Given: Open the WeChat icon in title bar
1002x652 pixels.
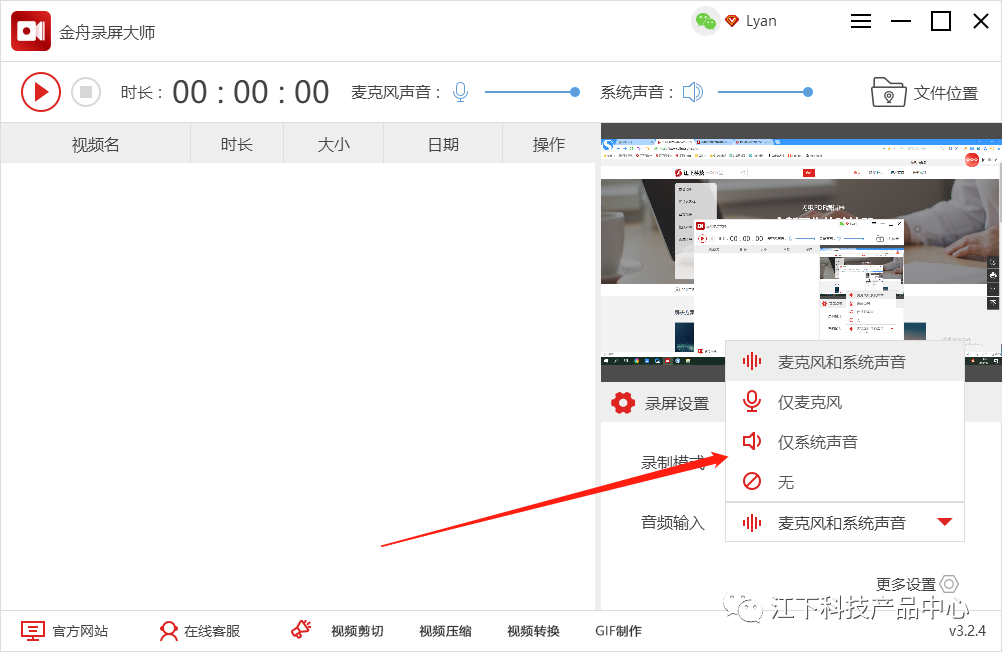Looking at the screenshot, I should [705, 21].
